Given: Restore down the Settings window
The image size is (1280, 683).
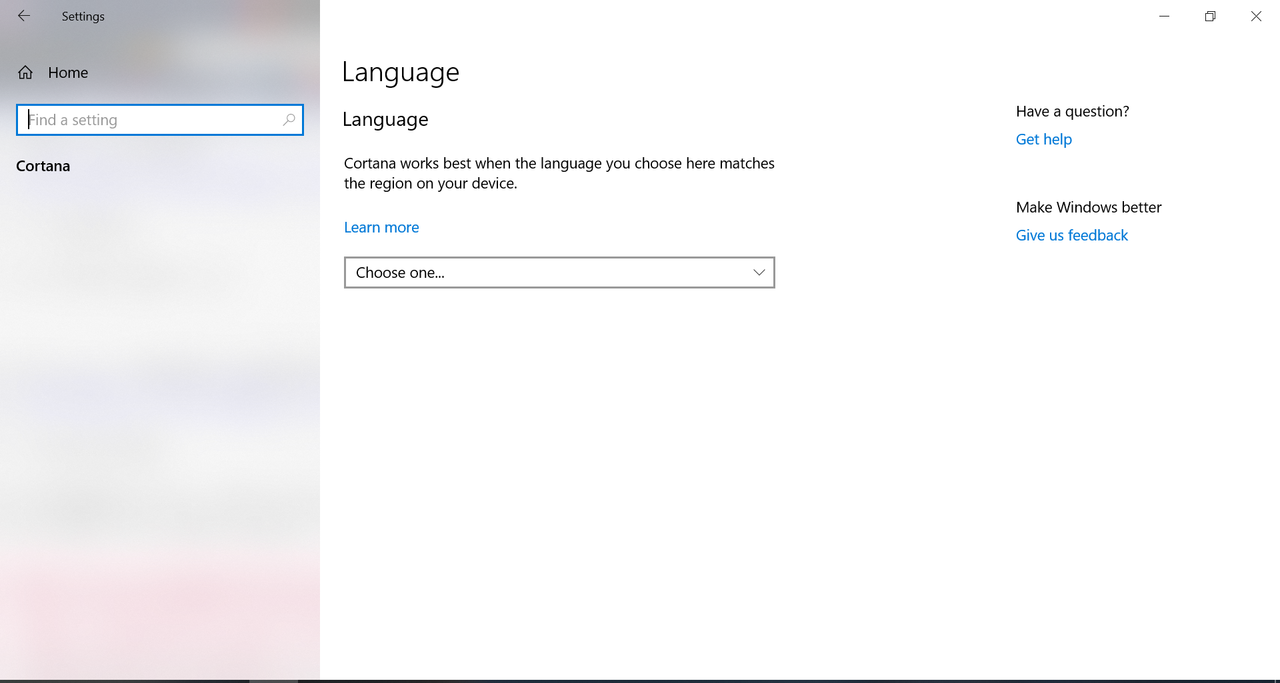Looking at the screenshot, I should pos(1210,16).
